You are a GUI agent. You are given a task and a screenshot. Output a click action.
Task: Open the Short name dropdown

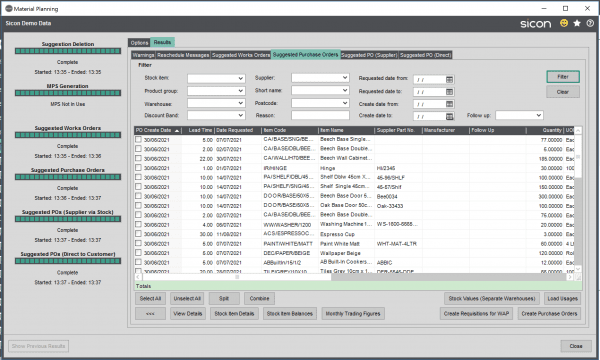pos(345,90)
